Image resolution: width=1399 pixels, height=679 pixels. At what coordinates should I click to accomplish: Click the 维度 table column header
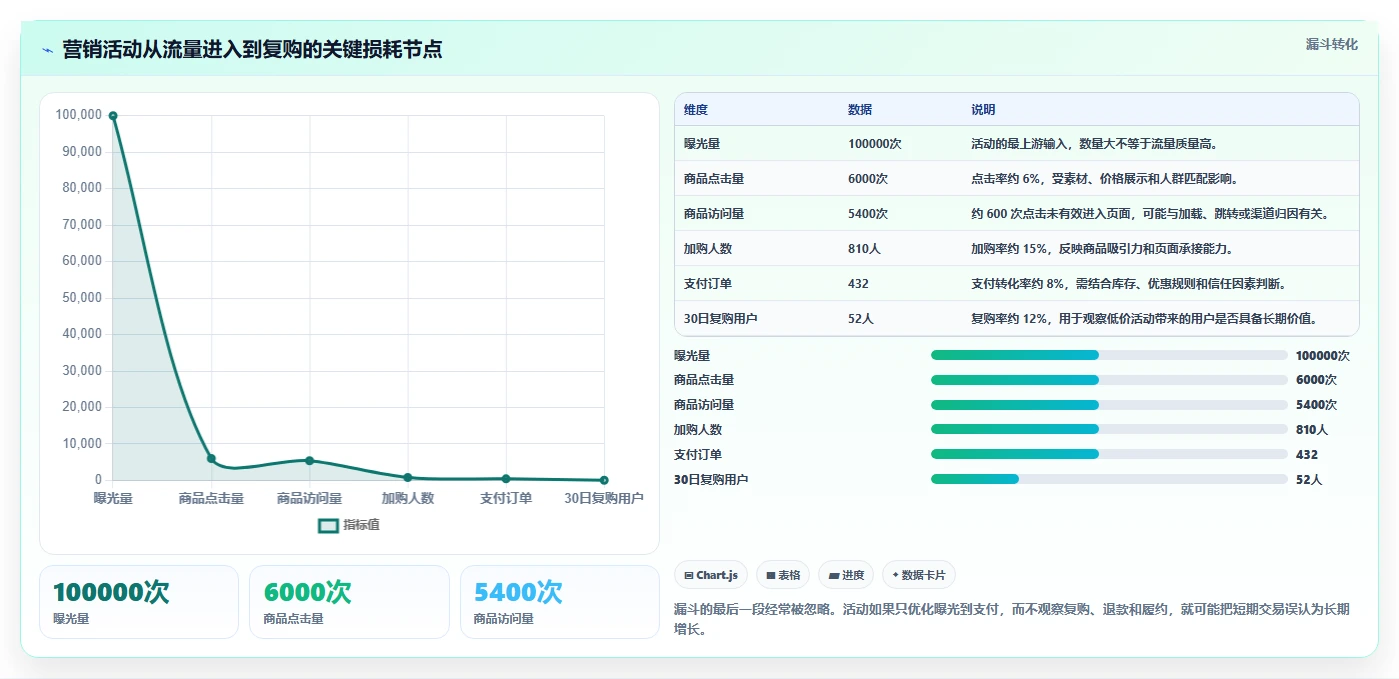[696, 110]
